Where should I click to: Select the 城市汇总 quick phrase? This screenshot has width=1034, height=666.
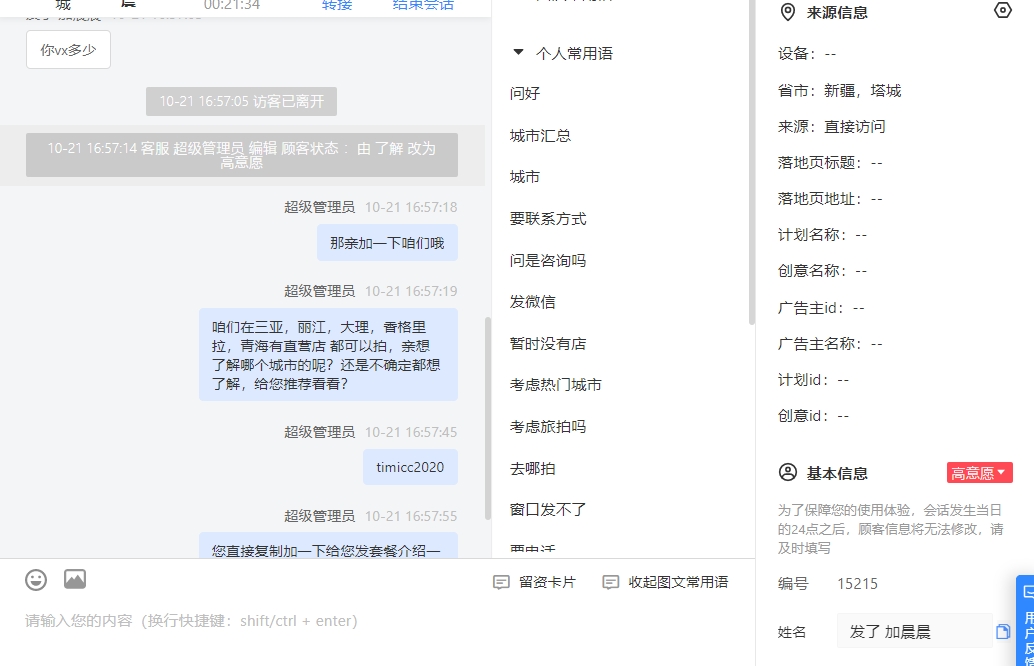[x=540, y=136]
